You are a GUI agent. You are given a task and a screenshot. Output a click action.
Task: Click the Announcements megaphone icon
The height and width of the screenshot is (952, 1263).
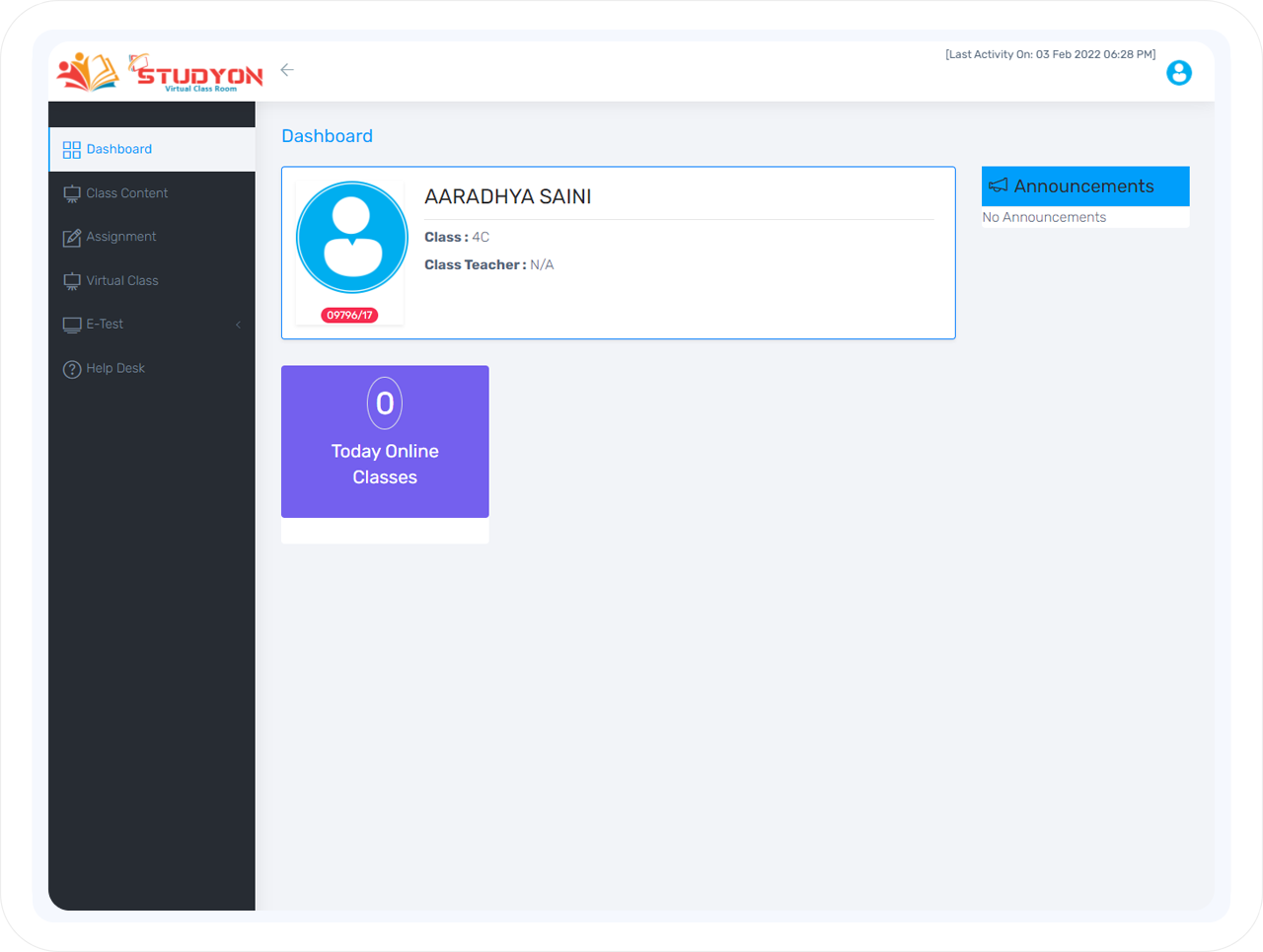(999, 185)
